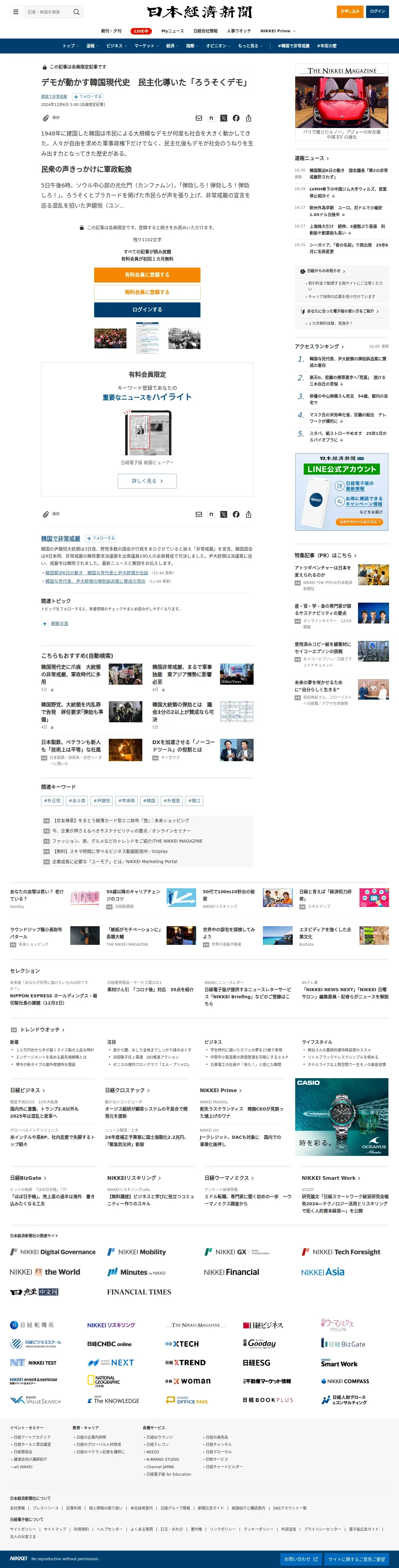Click the 詳しく見る button
Screen dimensions: 399x1568
click(x=147, y=481)
